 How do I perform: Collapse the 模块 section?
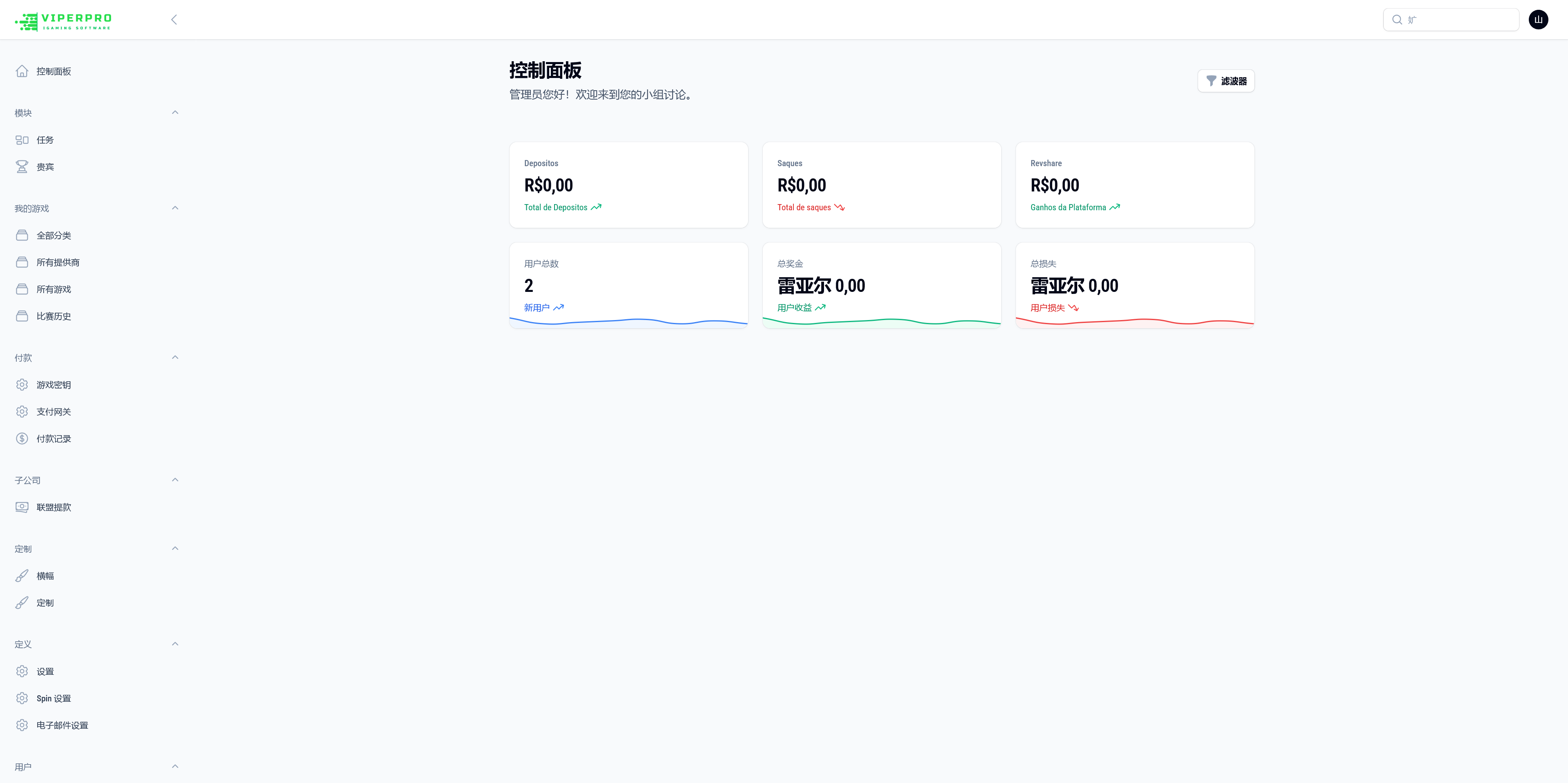[175, 112]
